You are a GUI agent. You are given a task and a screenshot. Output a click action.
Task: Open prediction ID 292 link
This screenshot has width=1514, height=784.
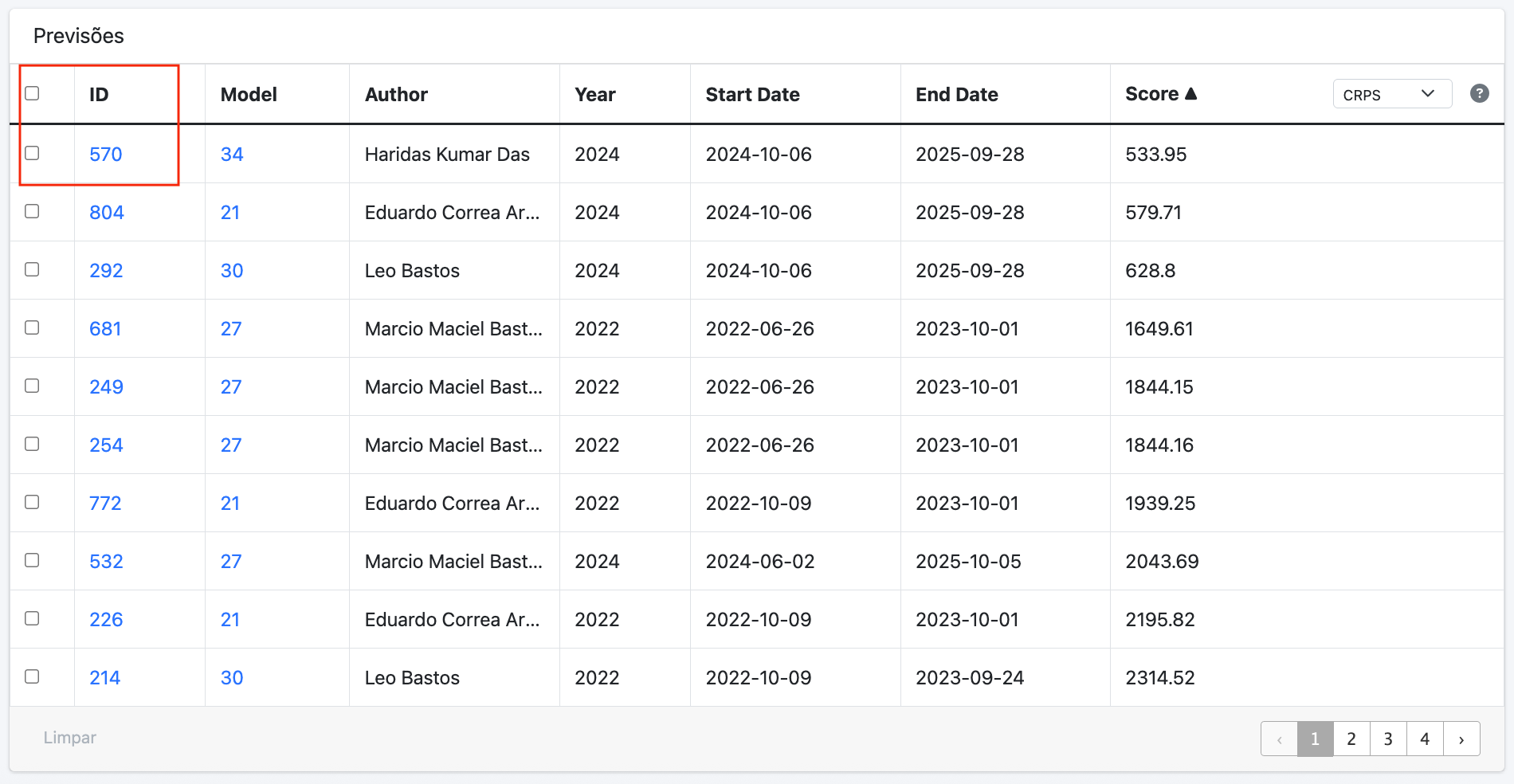[106, 271]
